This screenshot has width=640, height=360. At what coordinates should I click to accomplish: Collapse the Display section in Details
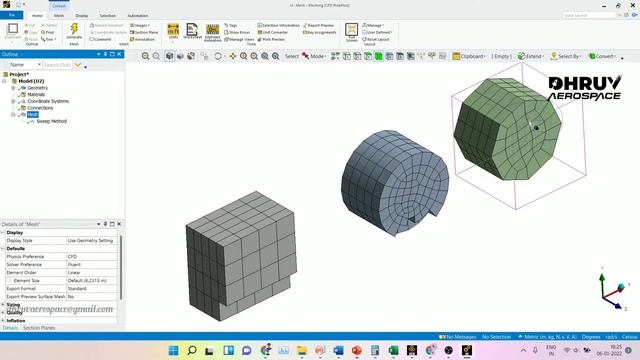(3, 232)
